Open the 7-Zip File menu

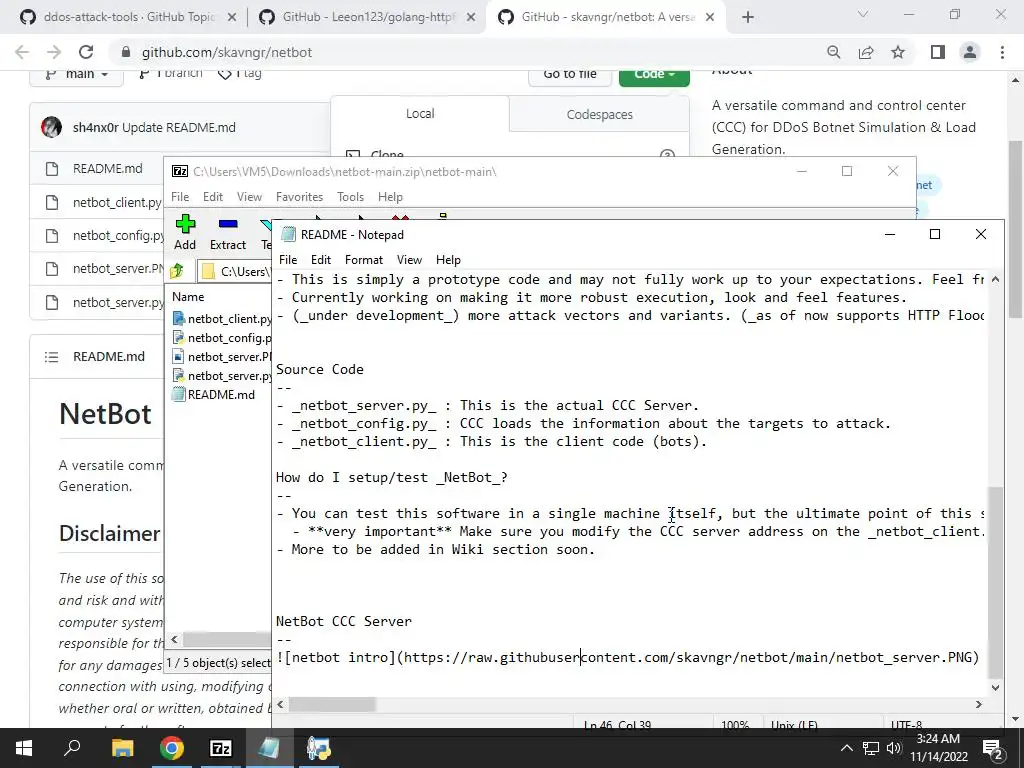point(180,197)
